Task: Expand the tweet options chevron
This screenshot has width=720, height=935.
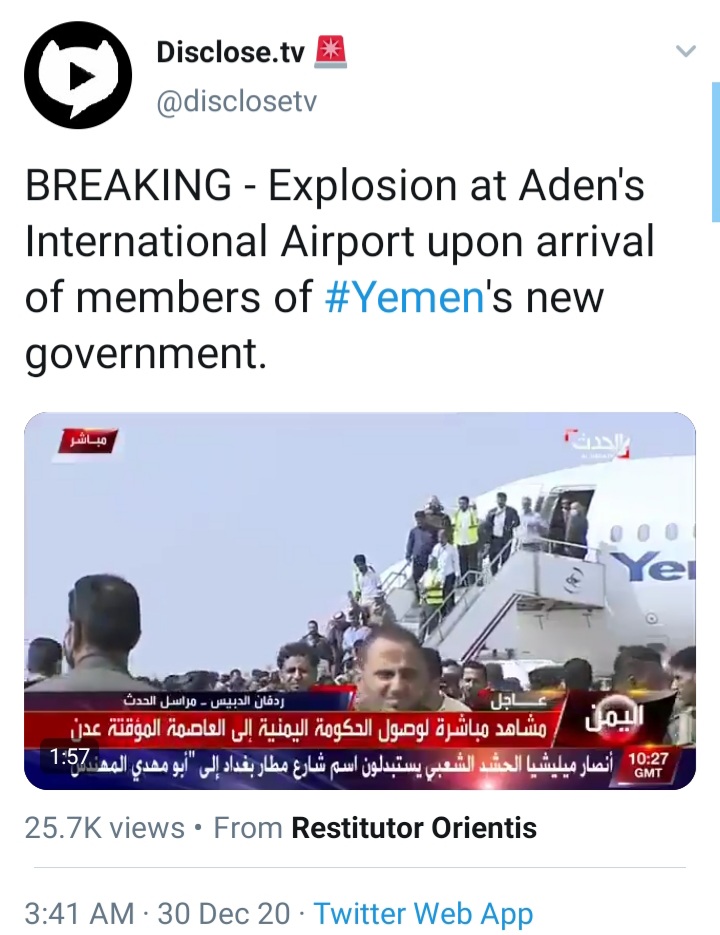Action: pyautogui.click(x=686, y=51)
